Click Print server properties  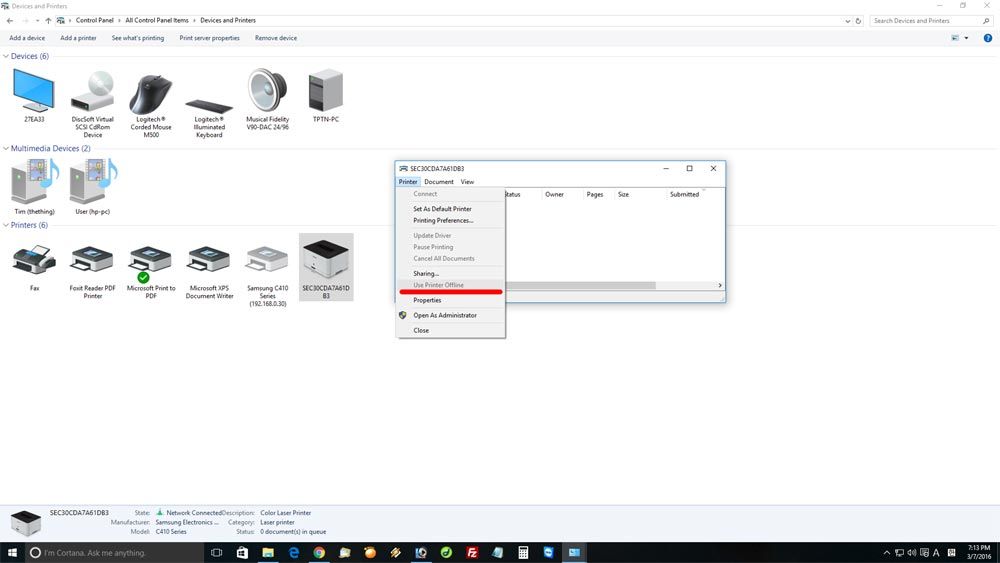[x=210, y=38]
